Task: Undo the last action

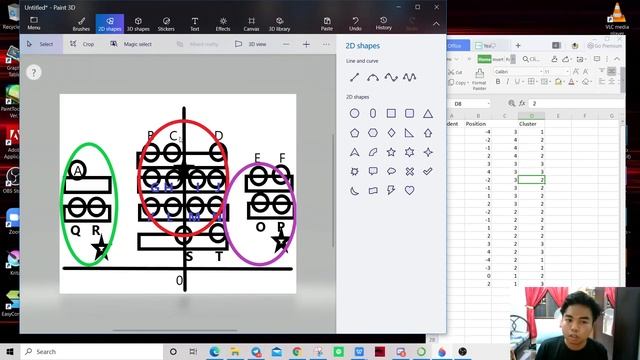Action: (355, 24)
